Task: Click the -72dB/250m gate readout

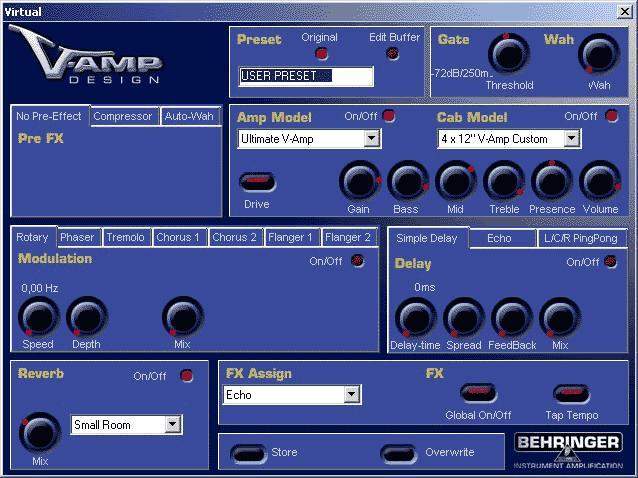Action: pyautogui.click(x=462, y=73)
